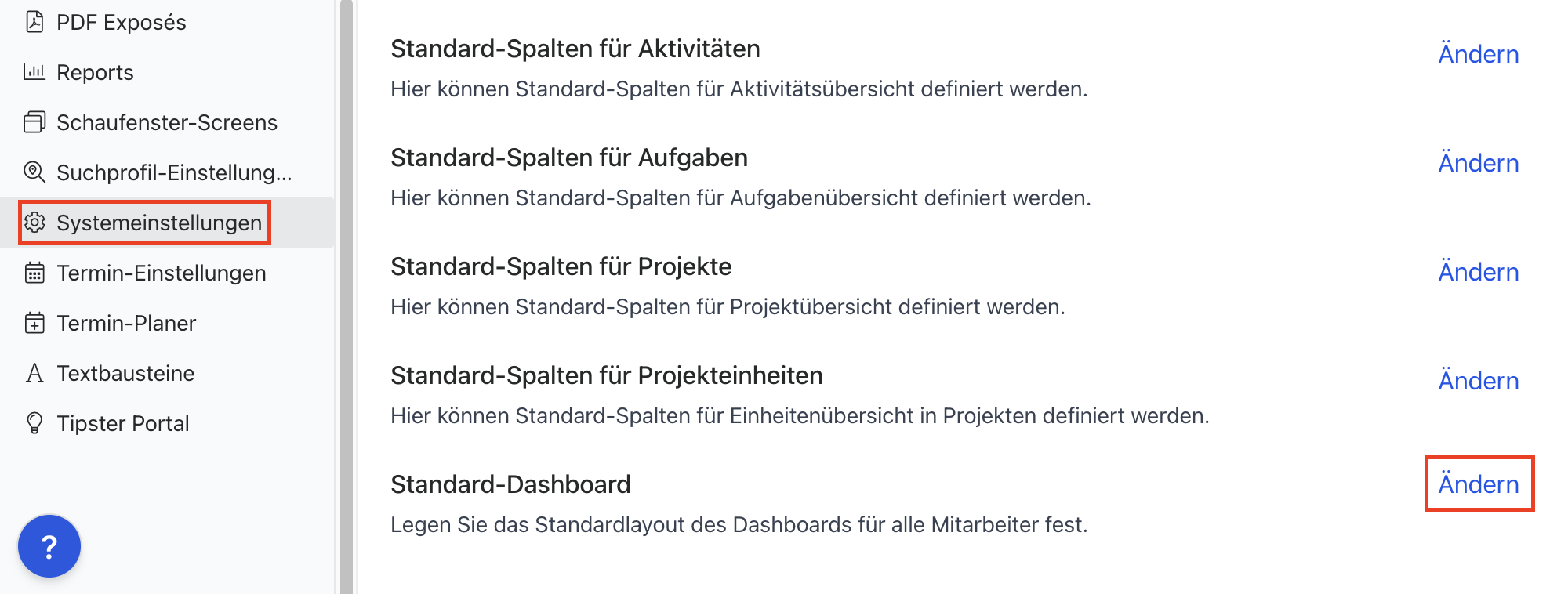The image size is (1568, 594).
Task: Click the Schaufenster-Screens window icon
Action: tap(34, 122)
